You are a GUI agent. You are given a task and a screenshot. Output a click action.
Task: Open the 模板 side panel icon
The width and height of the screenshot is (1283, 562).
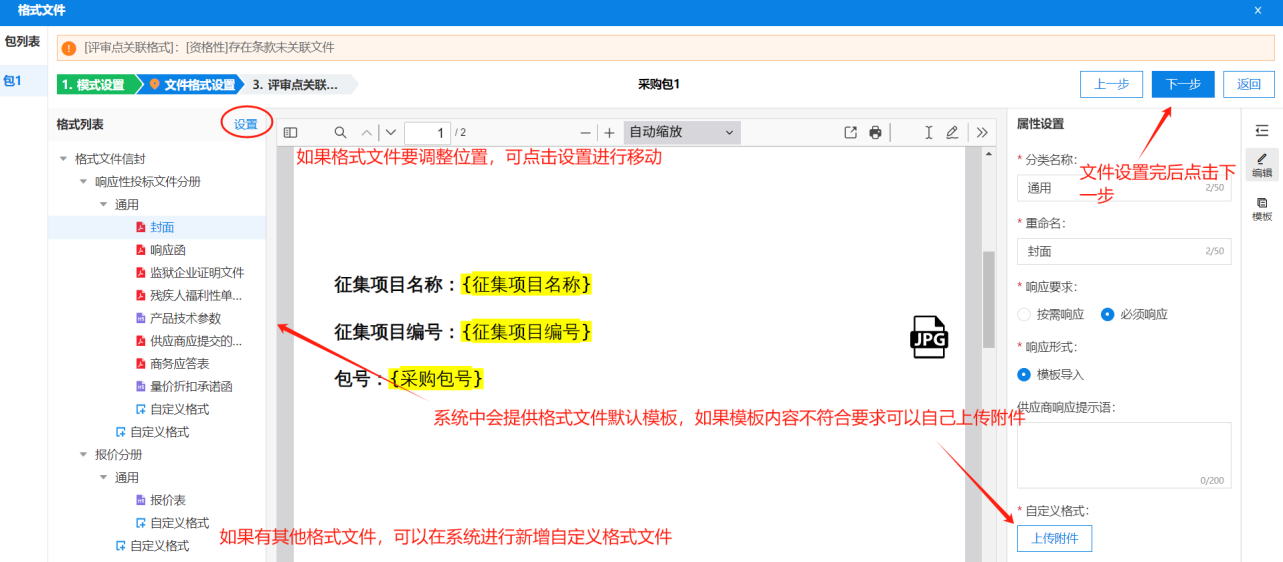click(x=1262, y=208)
